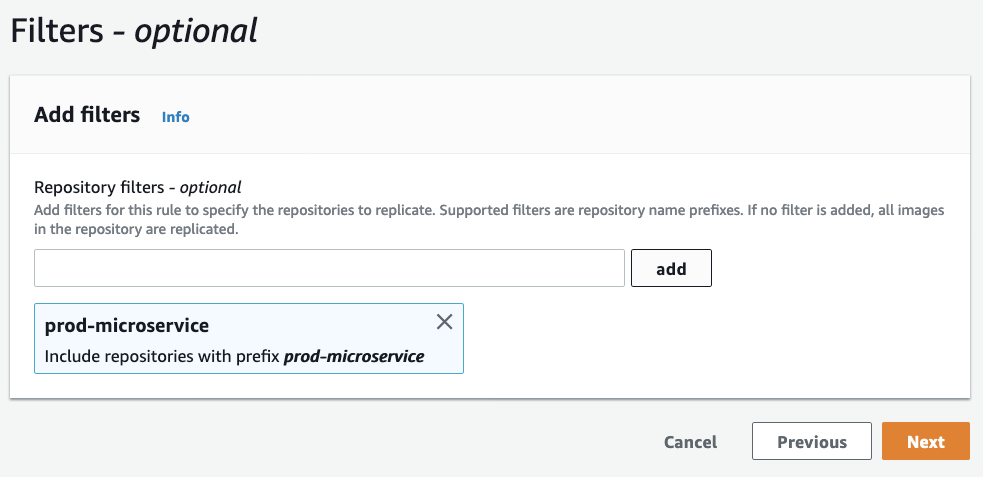The width and height of the screenshot is (983, 477).
Task: Click the italic 'optional' word in page title
Action: click(196, 31)
